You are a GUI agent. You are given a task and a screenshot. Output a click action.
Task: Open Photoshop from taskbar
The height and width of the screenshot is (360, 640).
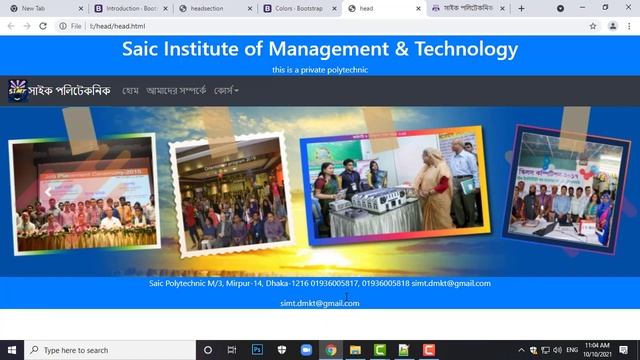coord(257,350)
